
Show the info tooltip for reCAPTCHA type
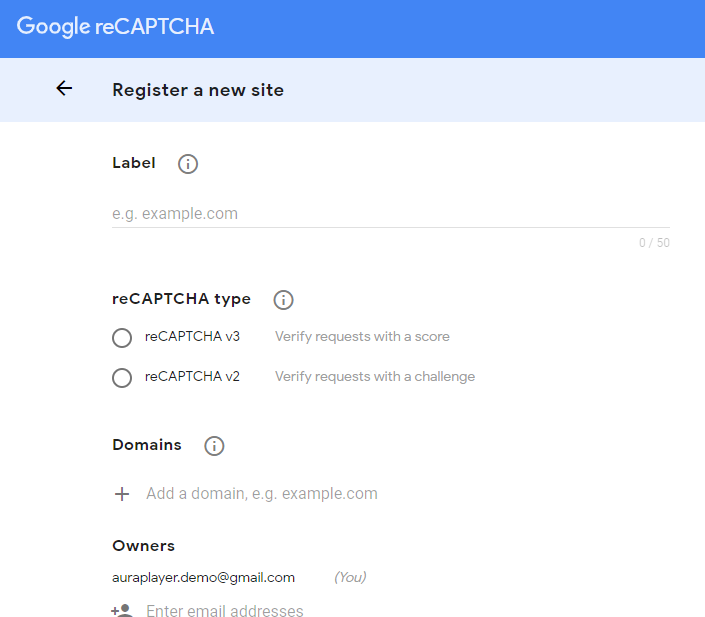pyautogui.click(x=283, y=300)
